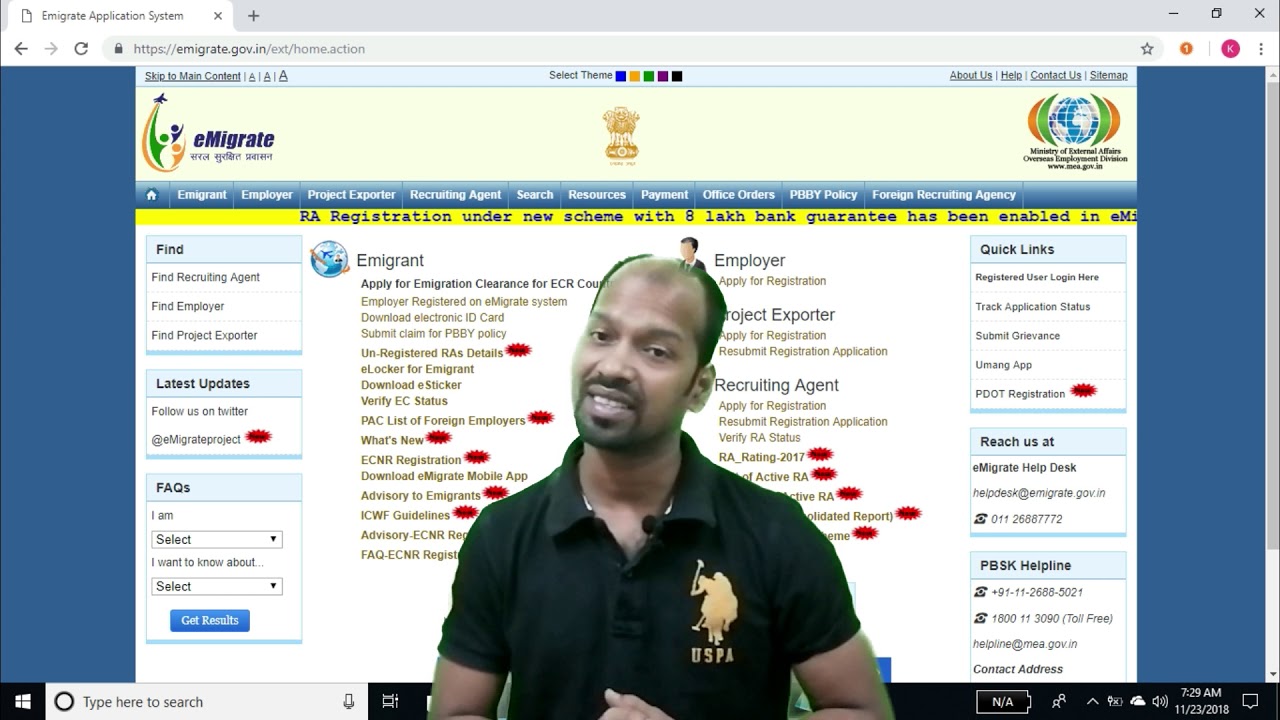Click the People icon in taskbar

coord(1059,702)
